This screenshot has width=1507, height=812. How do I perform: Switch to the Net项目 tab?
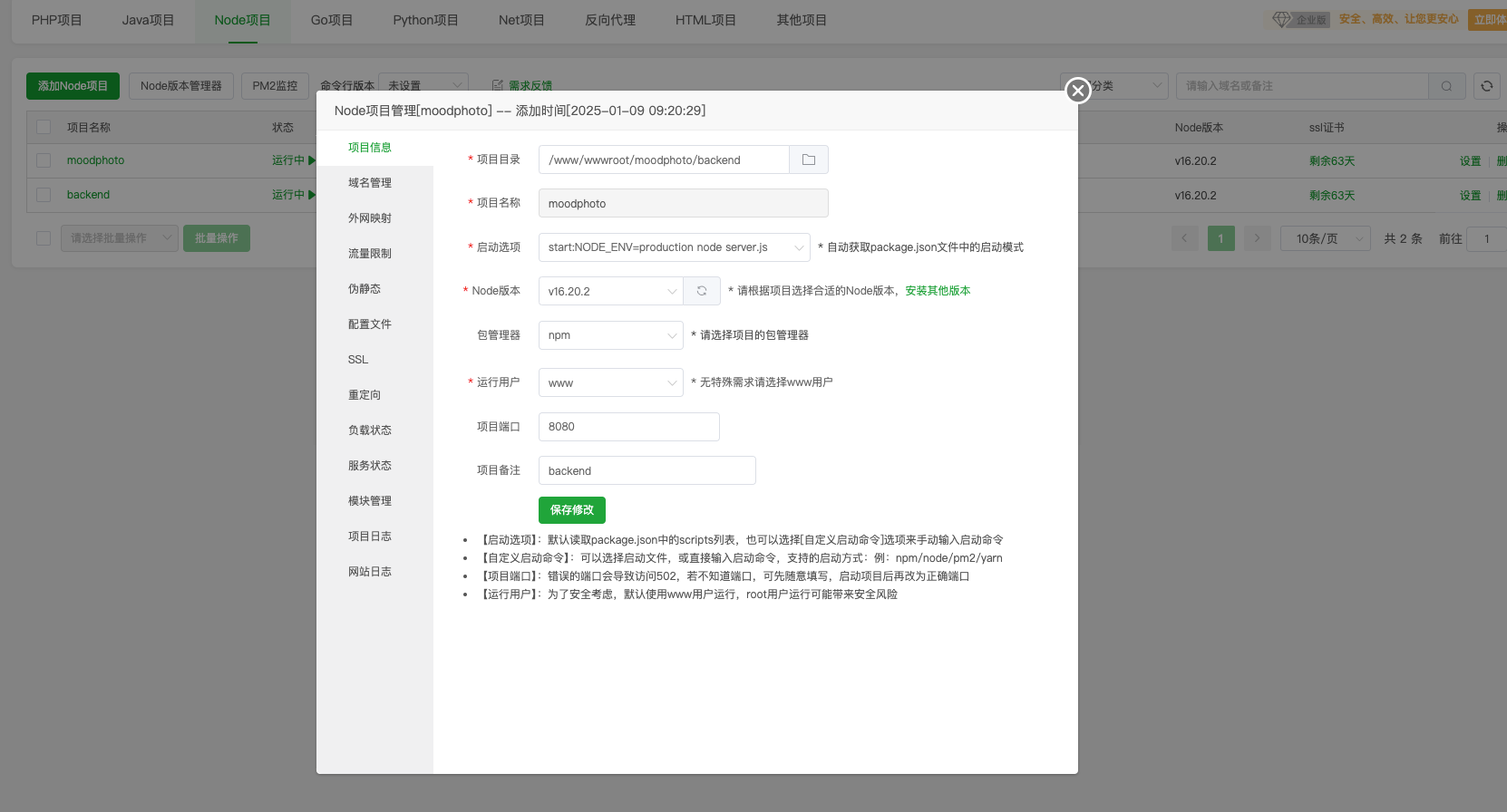[x=521, y=20]
